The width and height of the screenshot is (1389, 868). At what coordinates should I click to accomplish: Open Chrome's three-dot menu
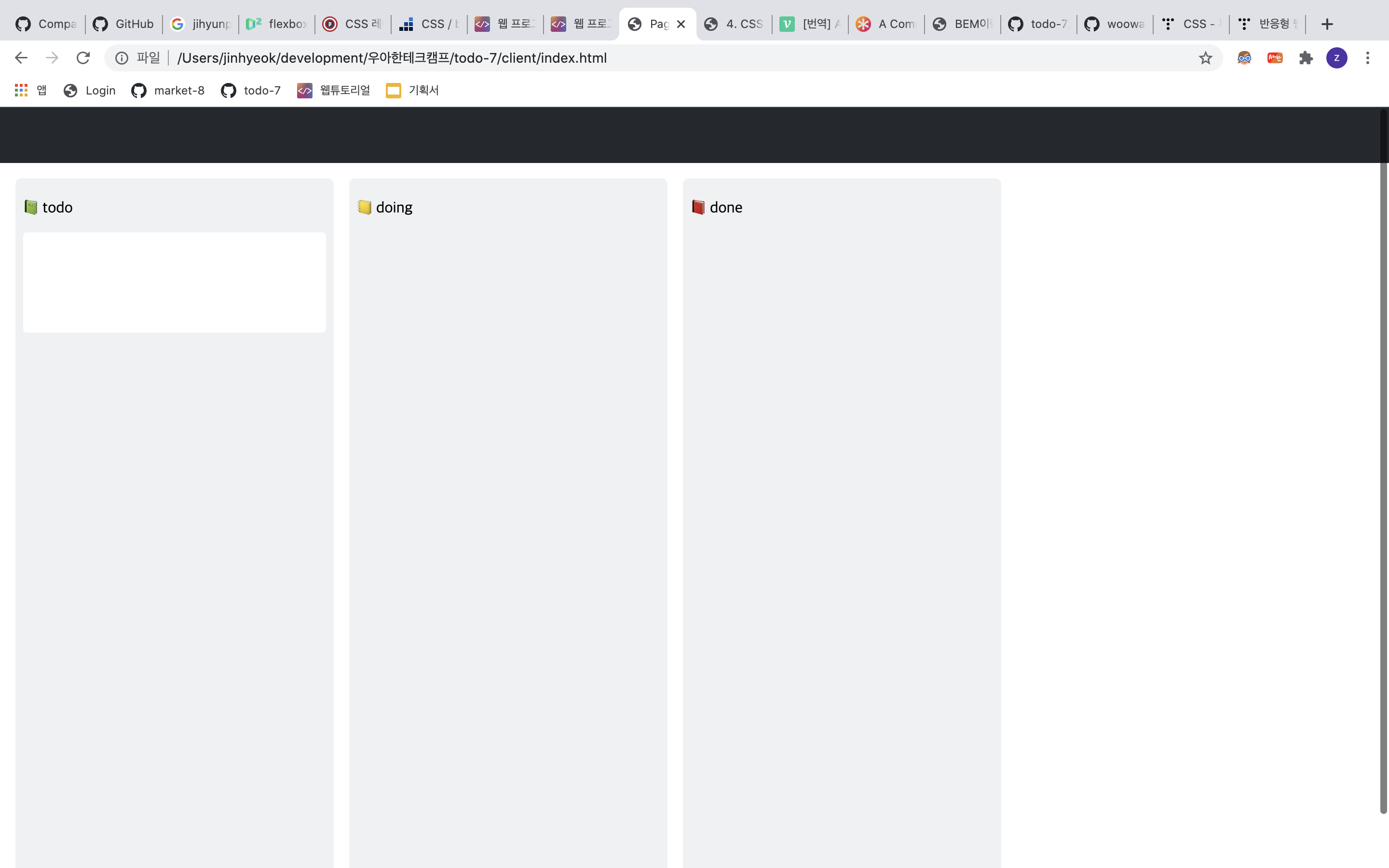click(x=1368, y=58)
